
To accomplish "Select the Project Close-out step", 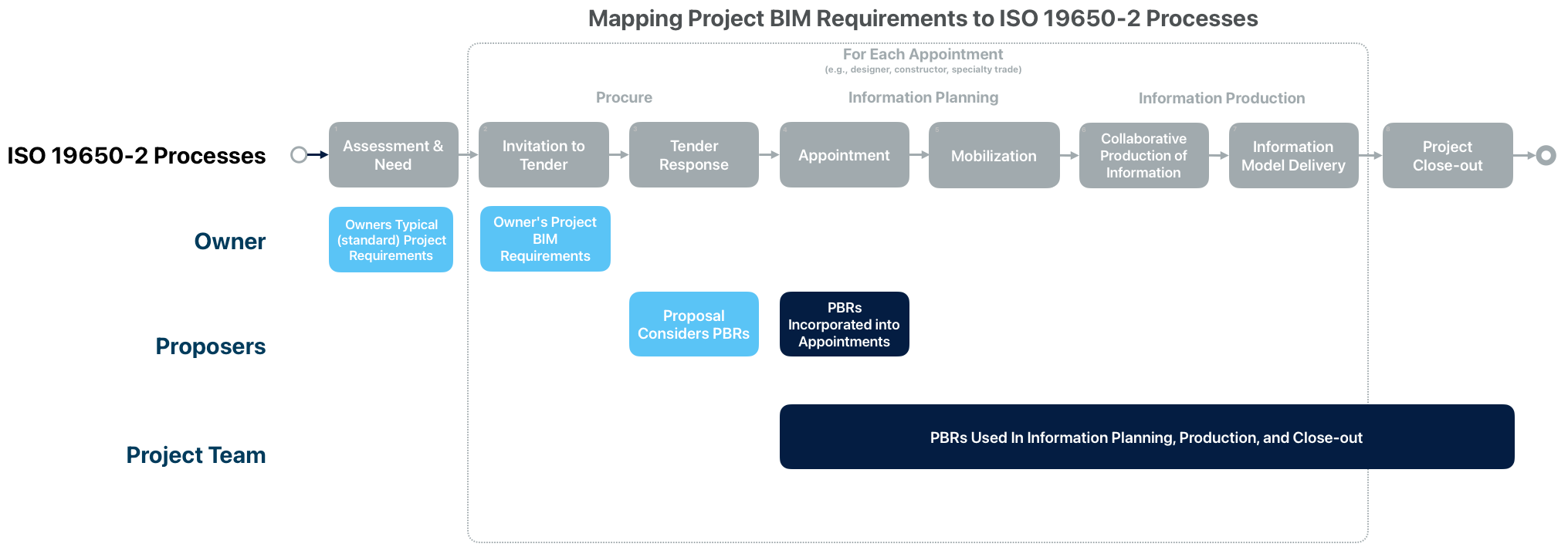I will click(1448, 156).
